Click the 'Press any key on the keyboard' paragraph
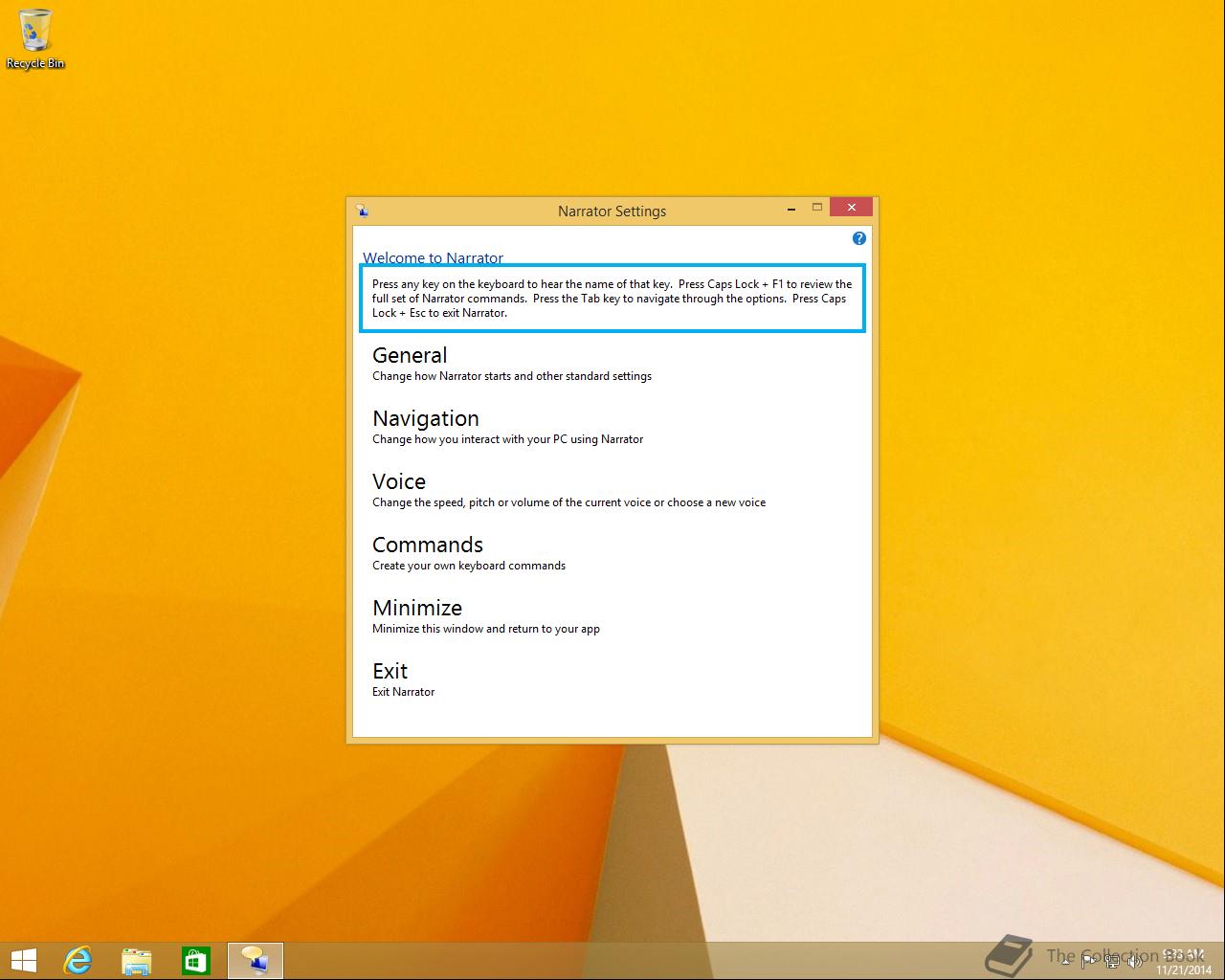 click(x=612, y=298)
